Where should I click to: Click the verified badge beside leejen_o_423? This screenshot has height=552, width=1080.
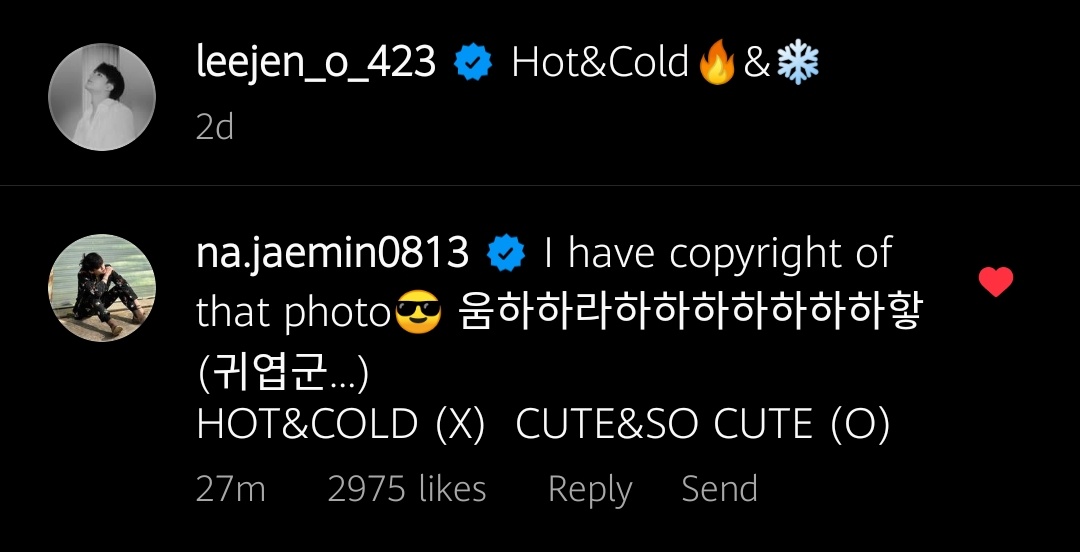pyautogui.click(x=473, y=63)
